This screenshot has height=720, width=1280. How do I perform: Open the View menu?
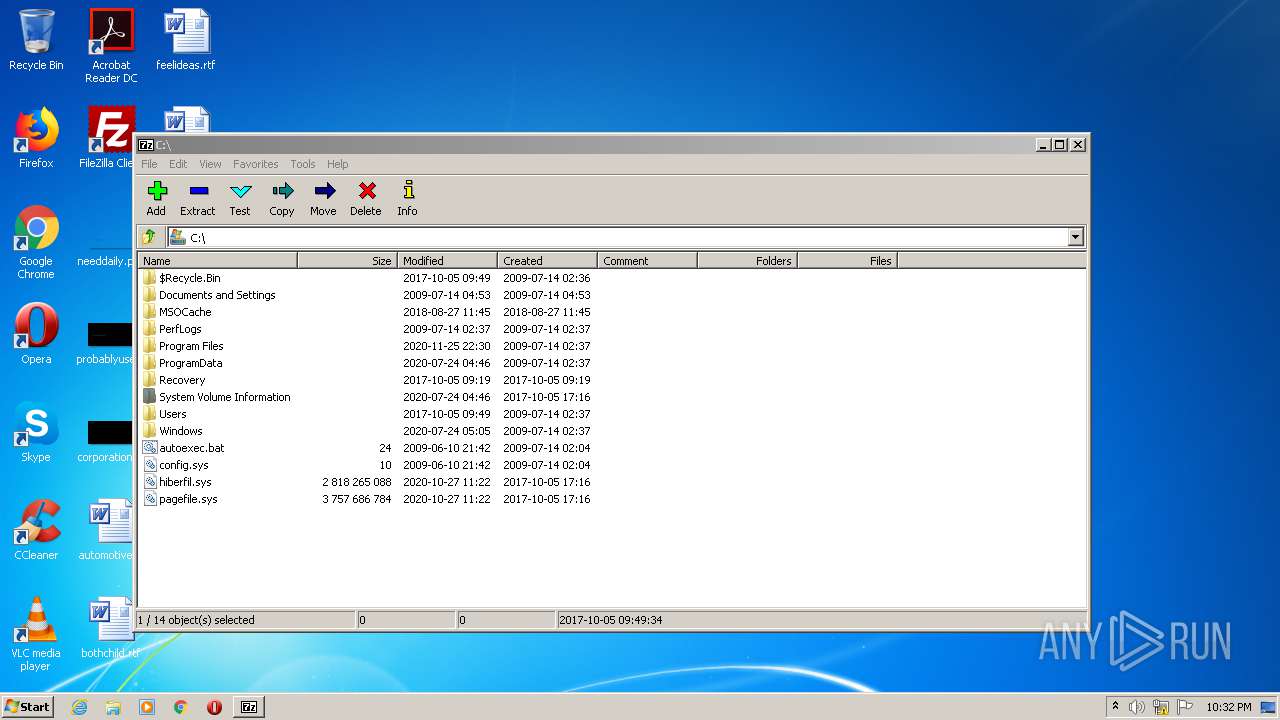[x=210, y=164]
